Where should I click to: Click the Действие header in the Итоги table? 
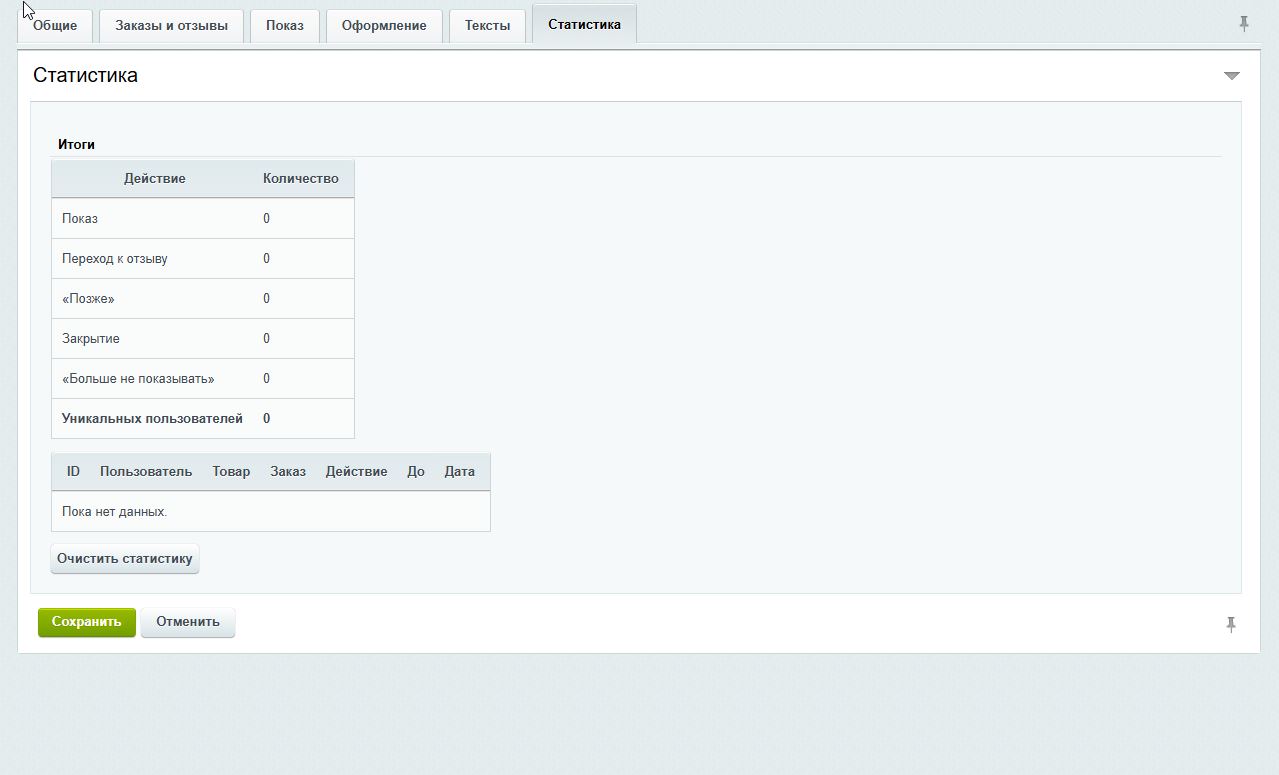[155, 178]
